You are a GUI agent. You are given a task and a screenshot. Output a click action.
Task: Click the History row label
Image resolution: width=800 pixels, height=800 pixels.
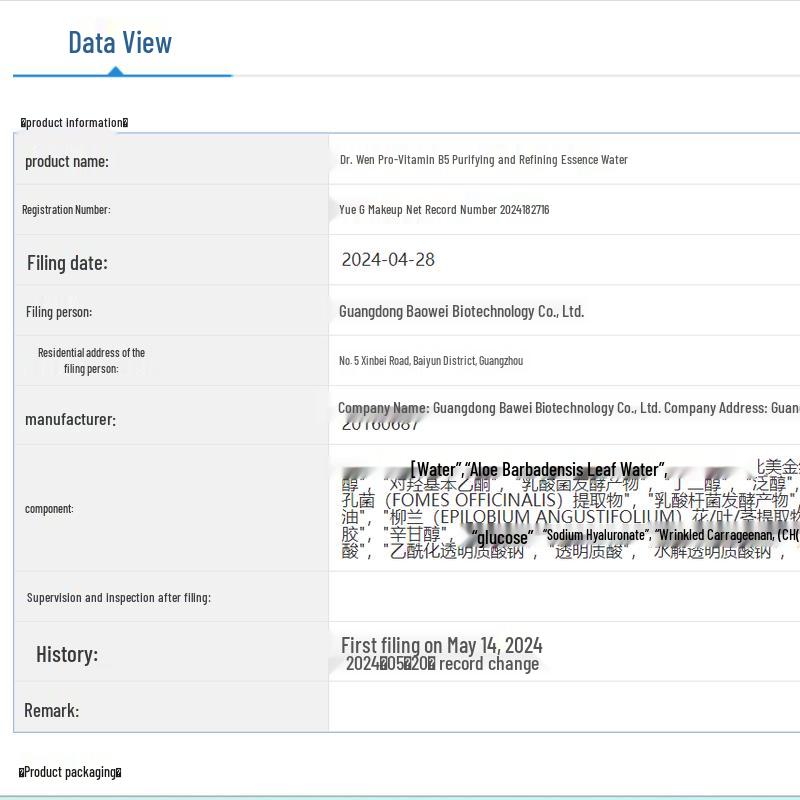(x=67, y=655)
